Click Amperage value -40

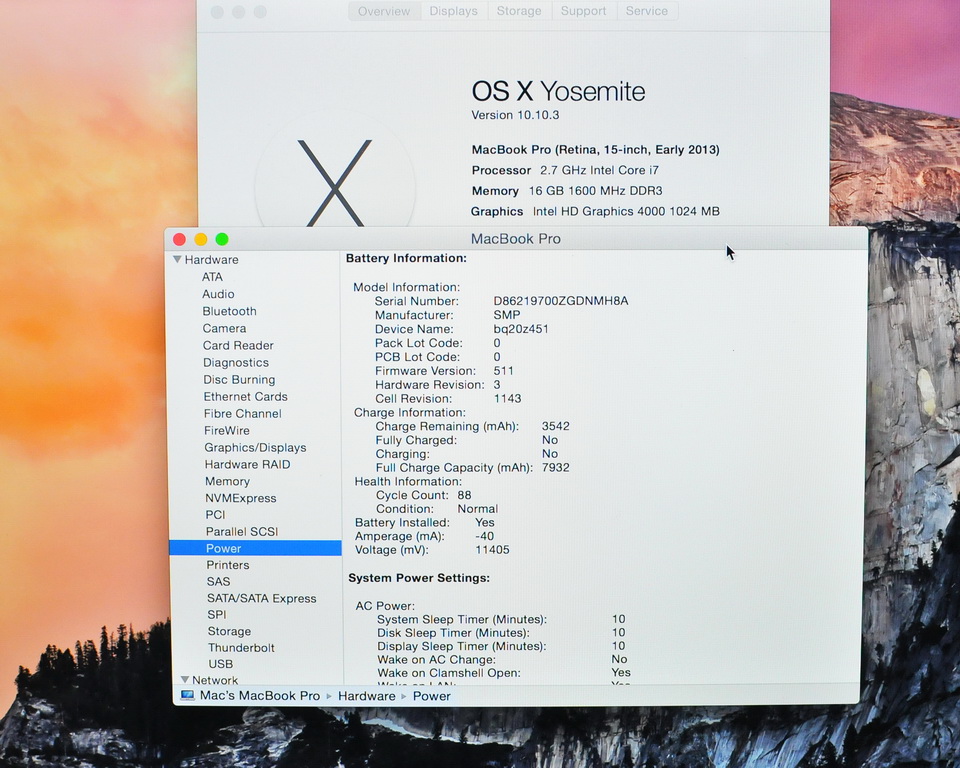(484, 536)
